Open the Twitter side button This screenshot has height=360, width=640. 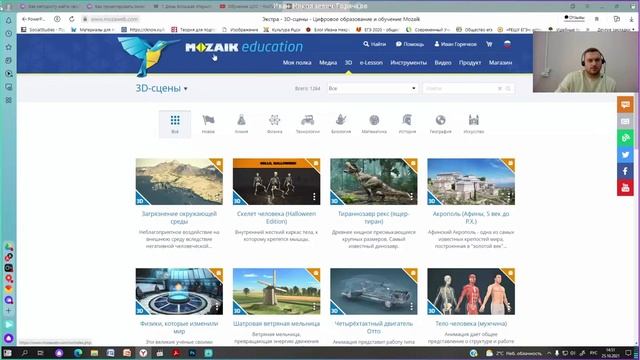(625, 155)
